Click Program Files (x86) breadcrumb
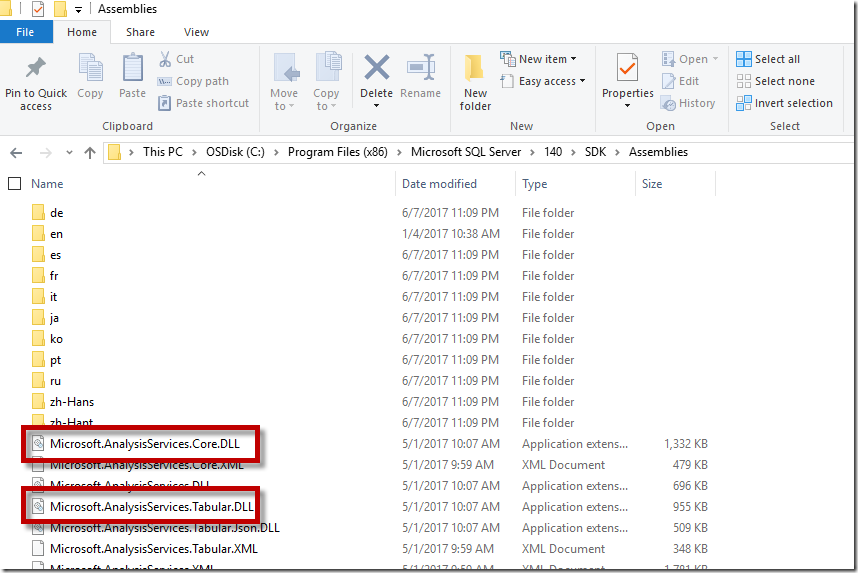Viewport: 858px width, 573px height. coord(338,152)
